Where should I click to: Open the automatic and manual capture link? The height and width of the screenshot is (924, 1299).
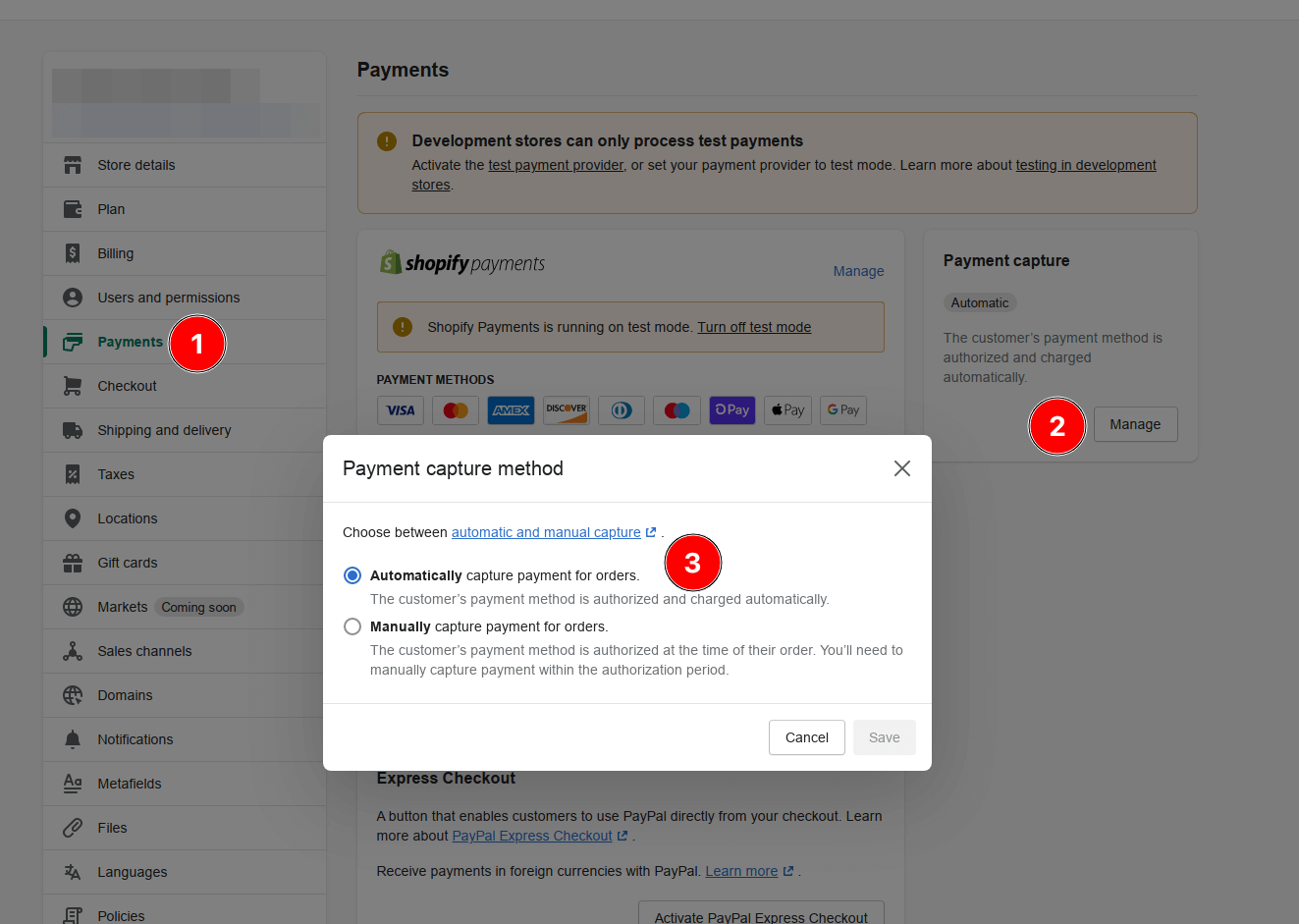click(x=554, y=532)
